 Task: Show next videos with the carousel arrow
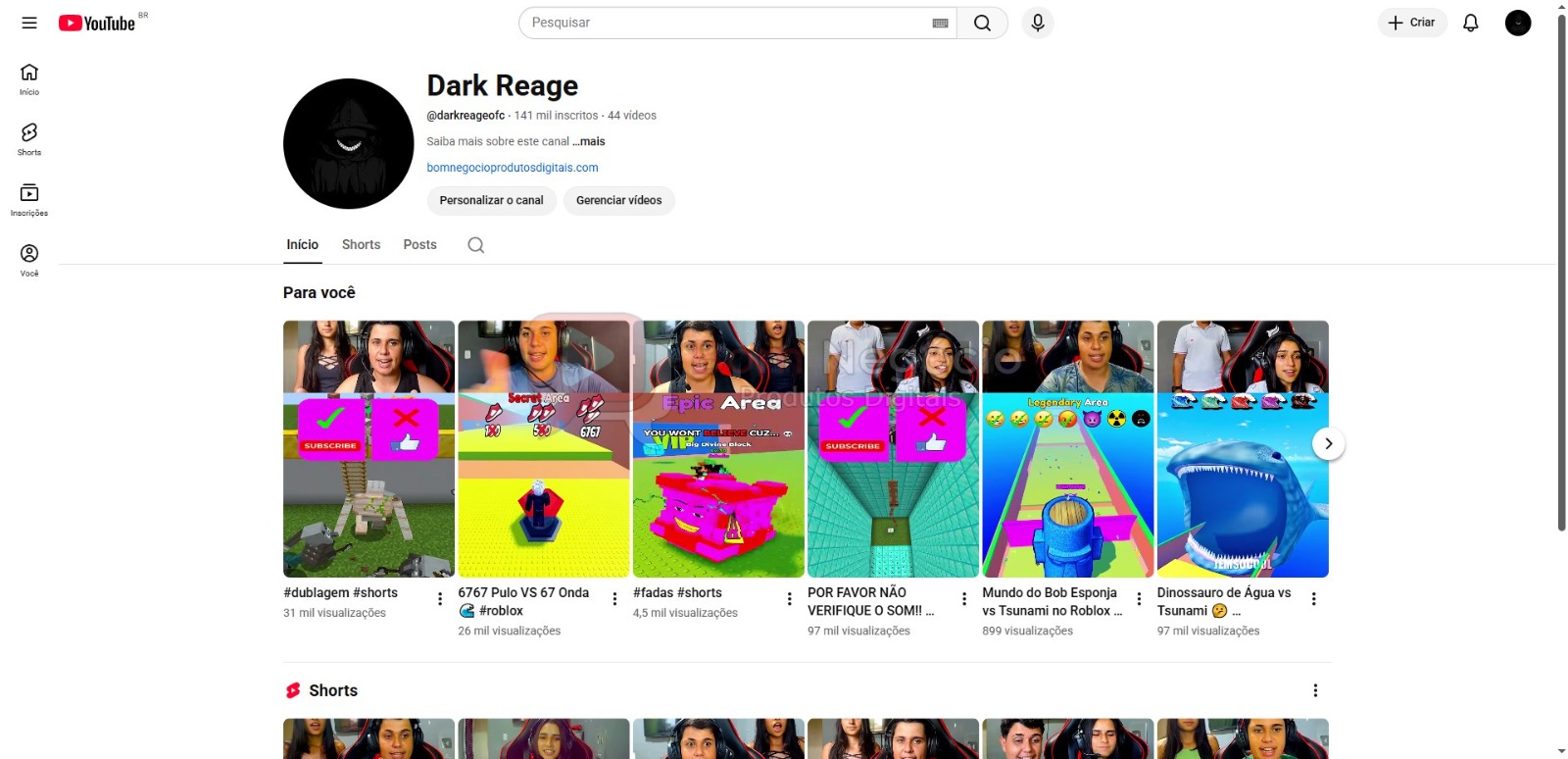click(1328, 443)
